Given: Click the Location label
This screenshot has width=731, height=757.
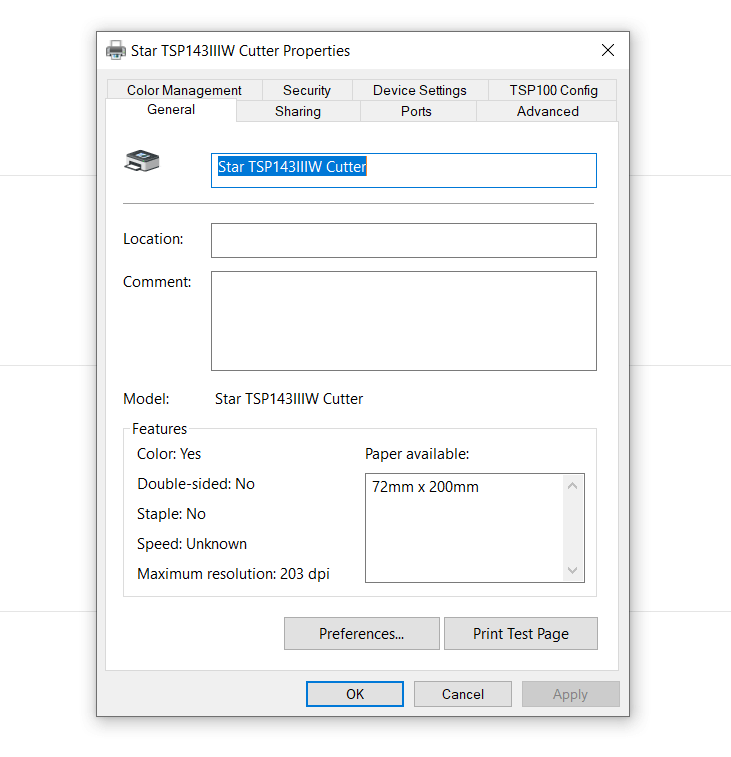Looking at the screenshot, I should 153,239.
